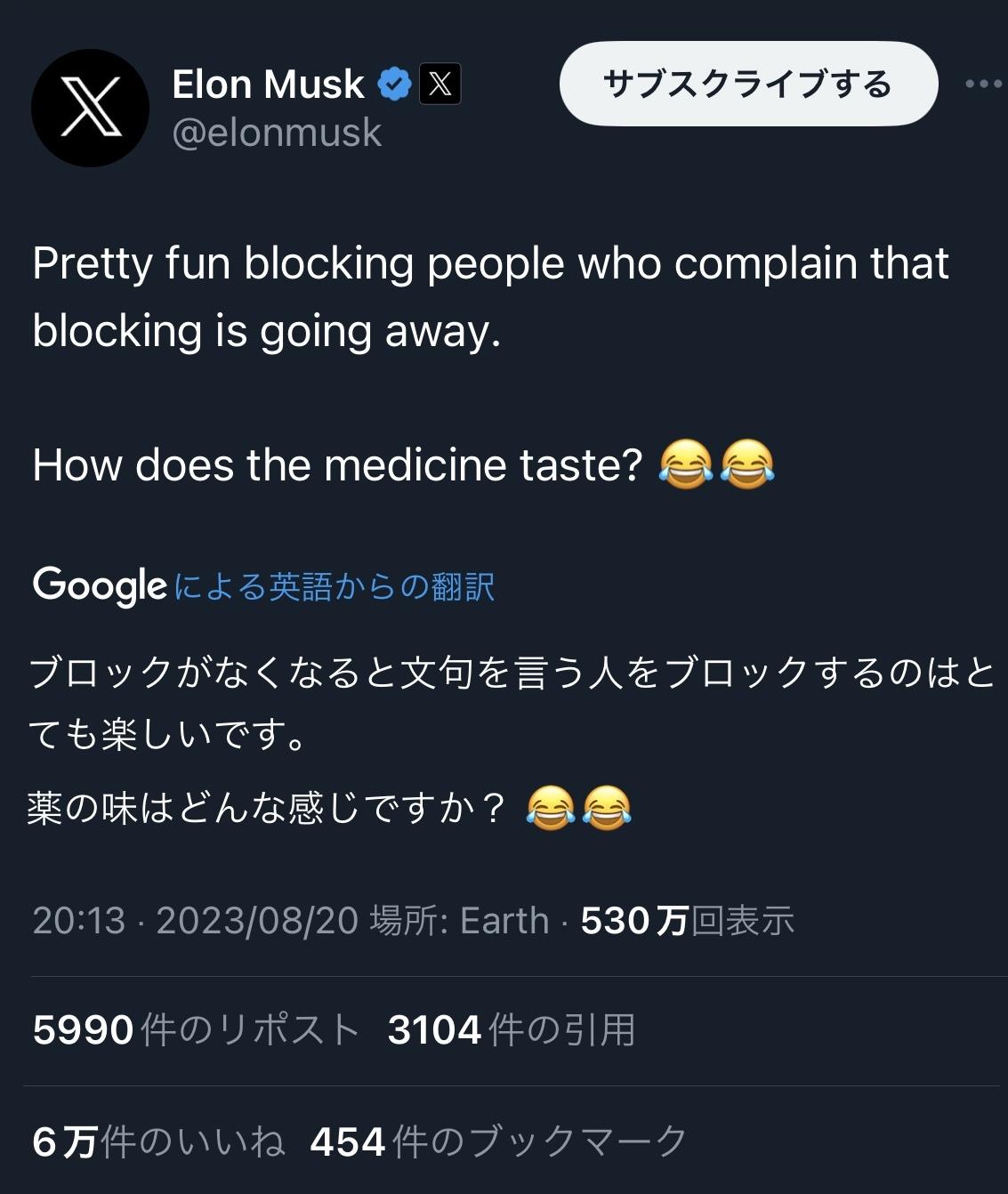View the 530万回表示 view count
The image size is (1008, 1194).
(x=687, y=921)
